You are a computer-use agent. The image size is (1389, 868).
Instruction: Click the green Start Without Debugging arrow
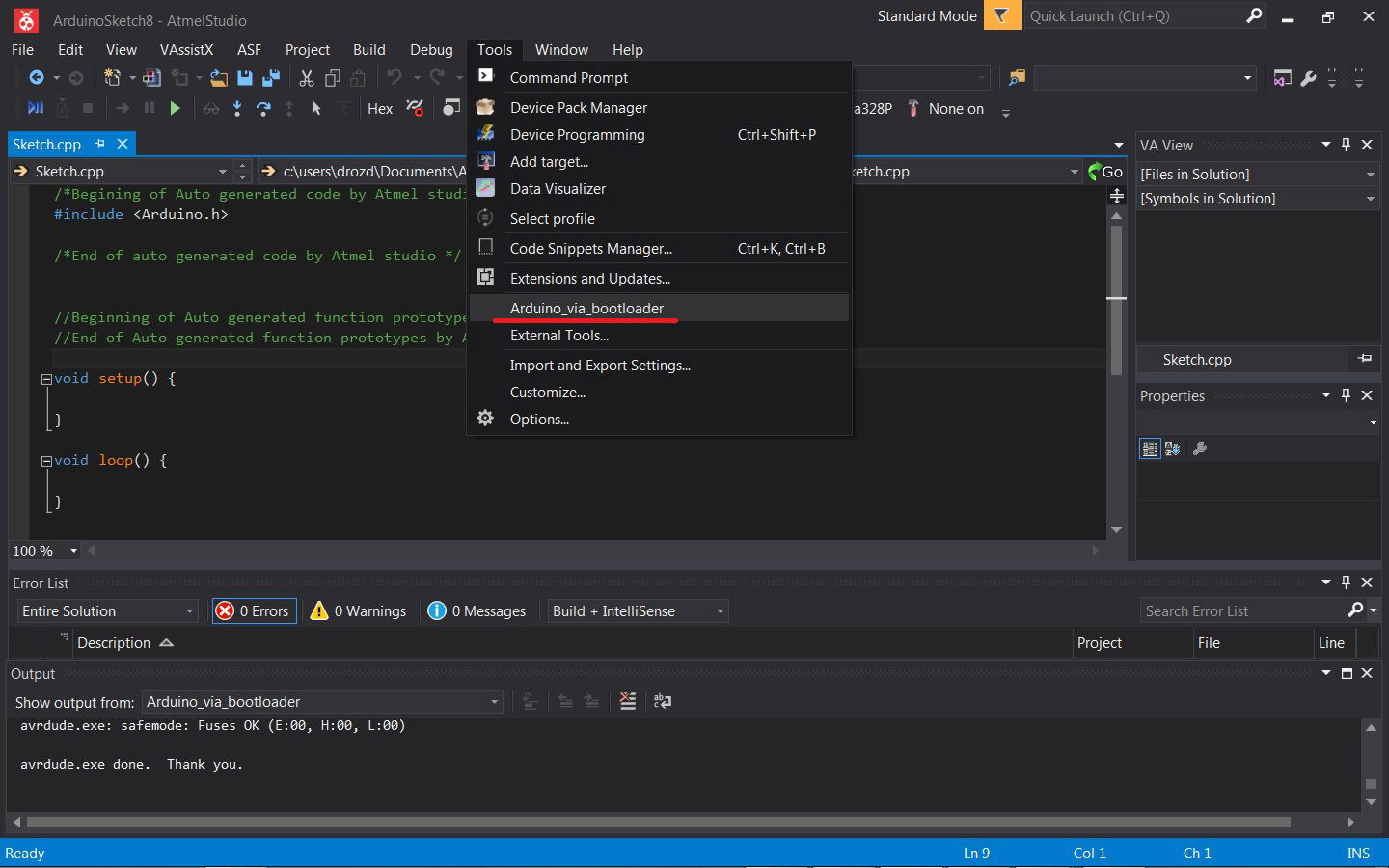point(175,108)
